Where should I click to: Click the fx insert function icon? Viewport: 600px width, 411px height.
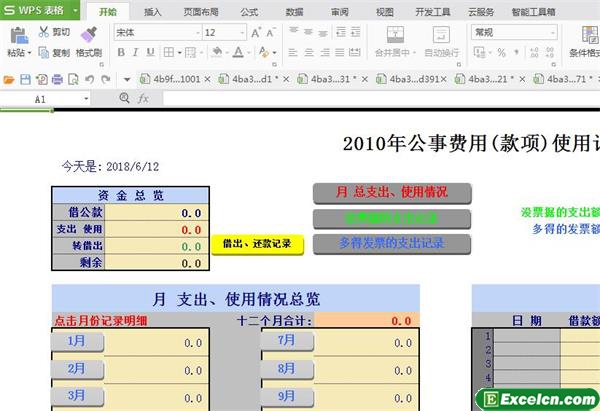point(143,99)
